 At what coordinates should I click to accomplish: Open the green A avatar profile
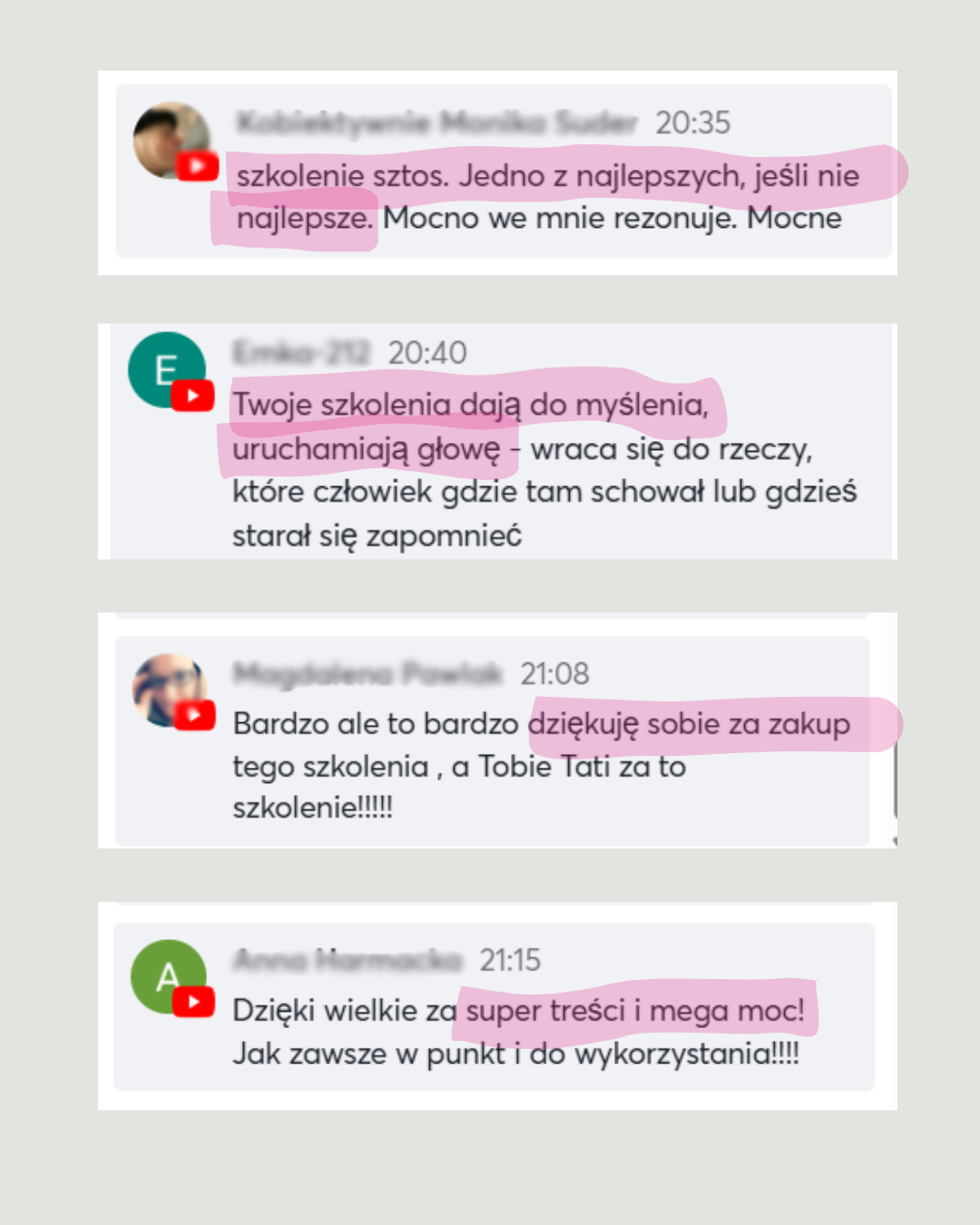169,976
